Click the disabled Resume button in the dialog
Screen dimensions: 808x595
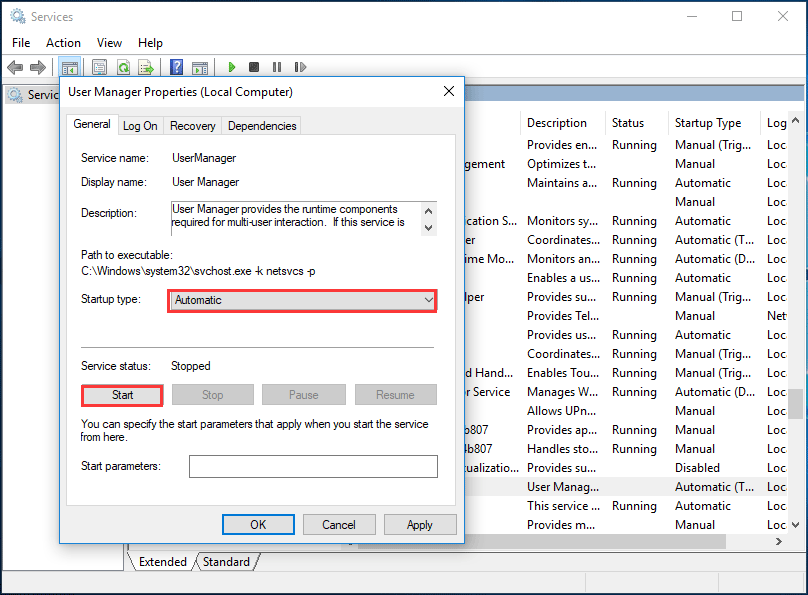(395, 395)
